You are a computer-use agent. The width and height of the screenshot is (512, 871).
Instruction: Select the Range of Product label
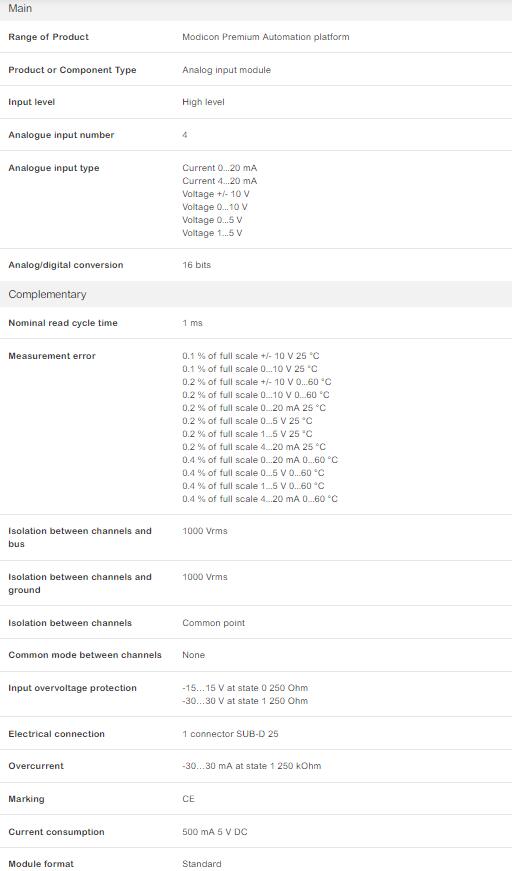coord(48,37)
